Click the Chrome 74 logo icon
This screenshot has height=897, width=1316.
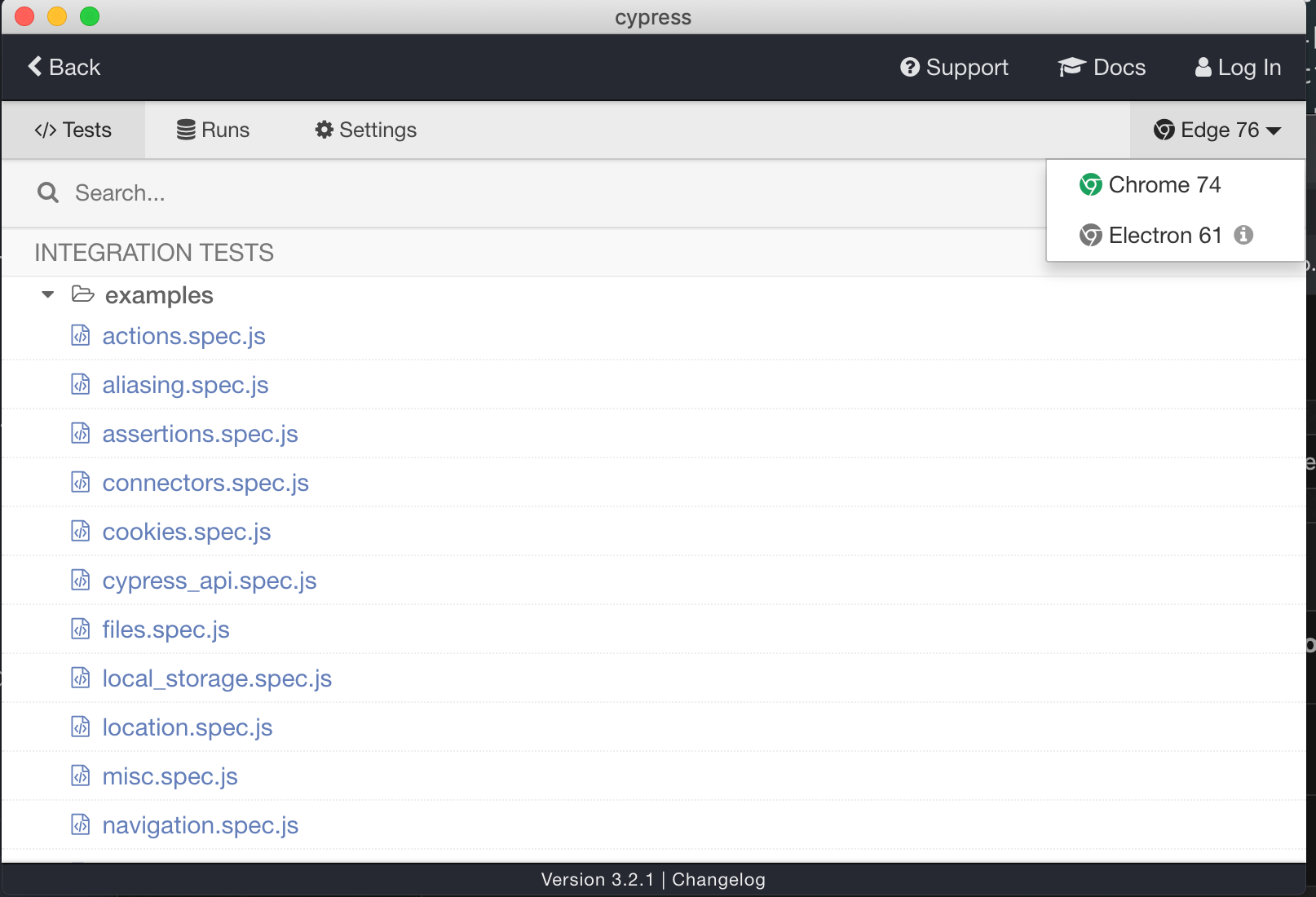coord(1090,185)
